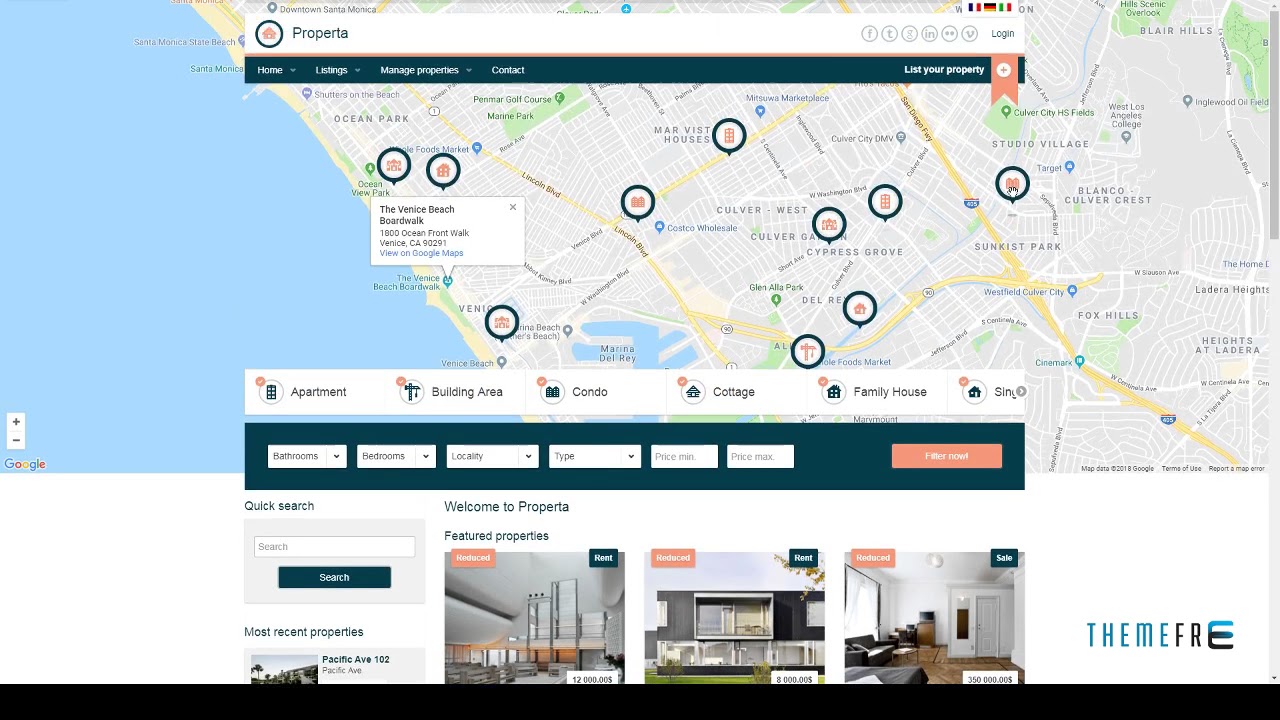
Task: Open the Terms of Use map link
Action: point(1181,469)
